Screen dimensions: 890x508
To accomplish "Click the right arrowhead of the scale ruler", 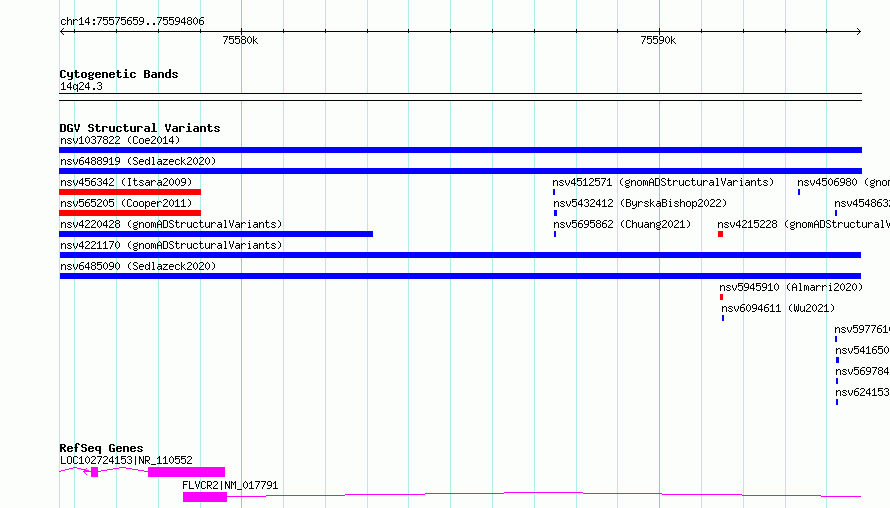I will (859, 31).
